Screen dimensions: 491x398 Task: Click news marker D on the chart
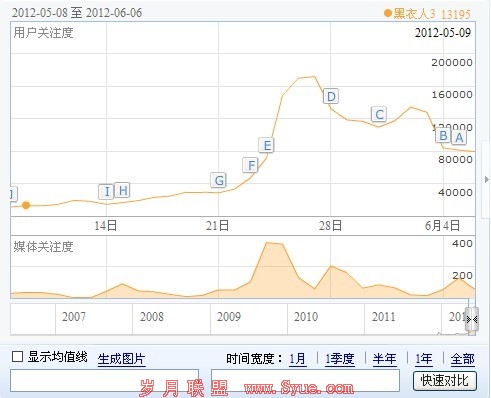[x=331, y=96]
